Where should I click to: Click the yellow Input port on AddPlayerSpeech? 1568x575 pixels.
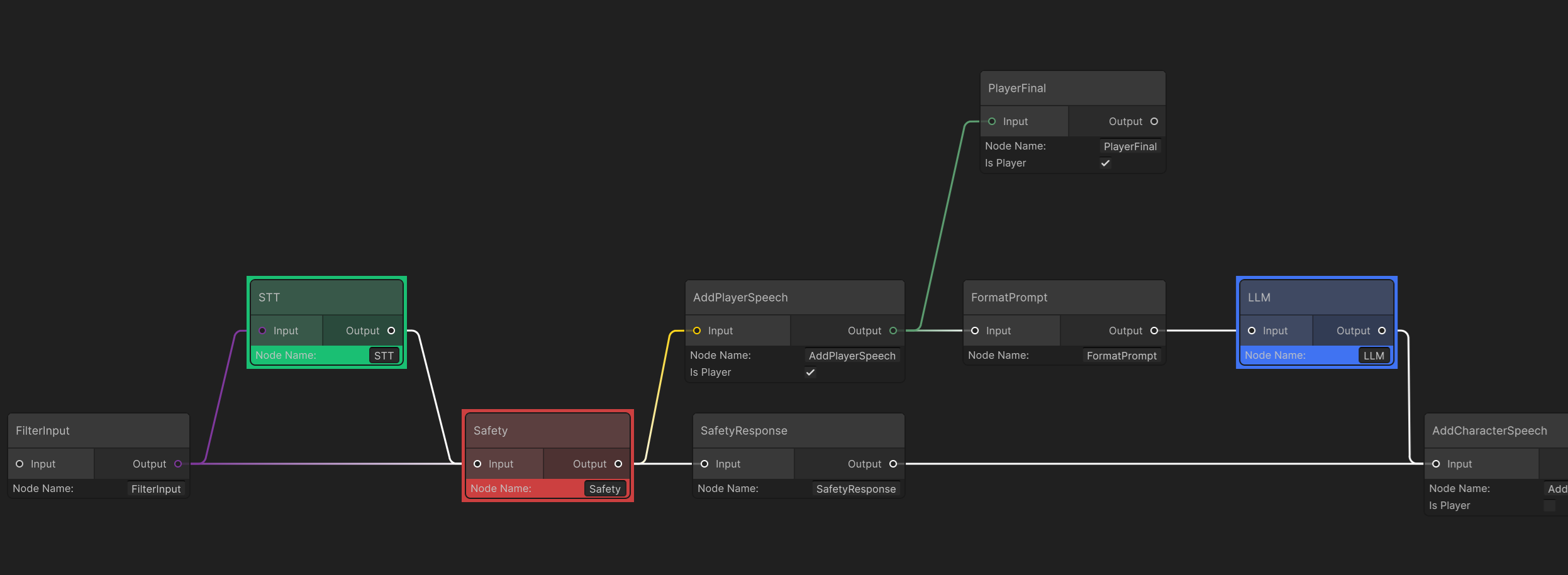click(x=697, y=330)
